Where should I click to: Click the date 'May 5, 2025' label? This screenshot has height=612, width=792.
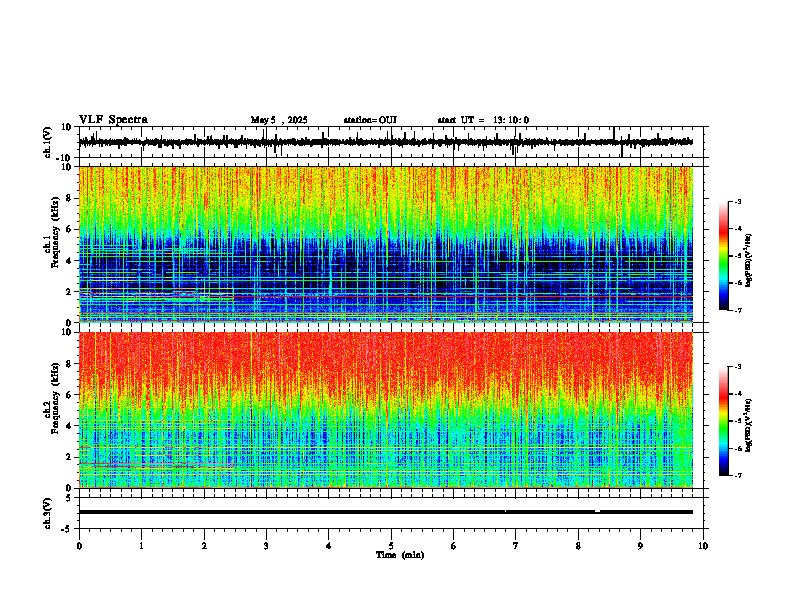tap(279, 120)
